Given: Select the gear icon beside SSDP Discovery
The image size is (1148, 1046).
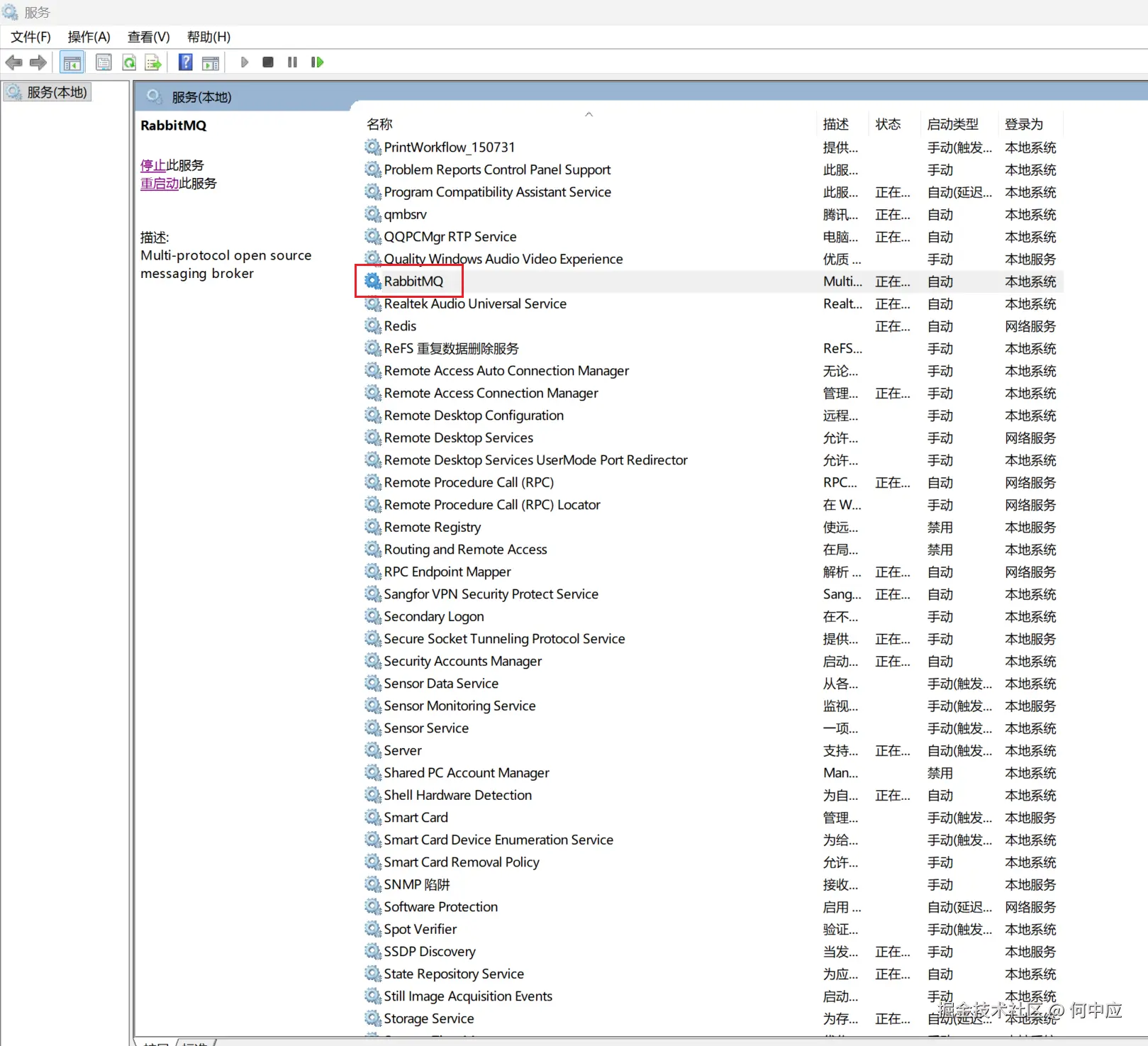Looking at the screenshot, I should point(373,952).
